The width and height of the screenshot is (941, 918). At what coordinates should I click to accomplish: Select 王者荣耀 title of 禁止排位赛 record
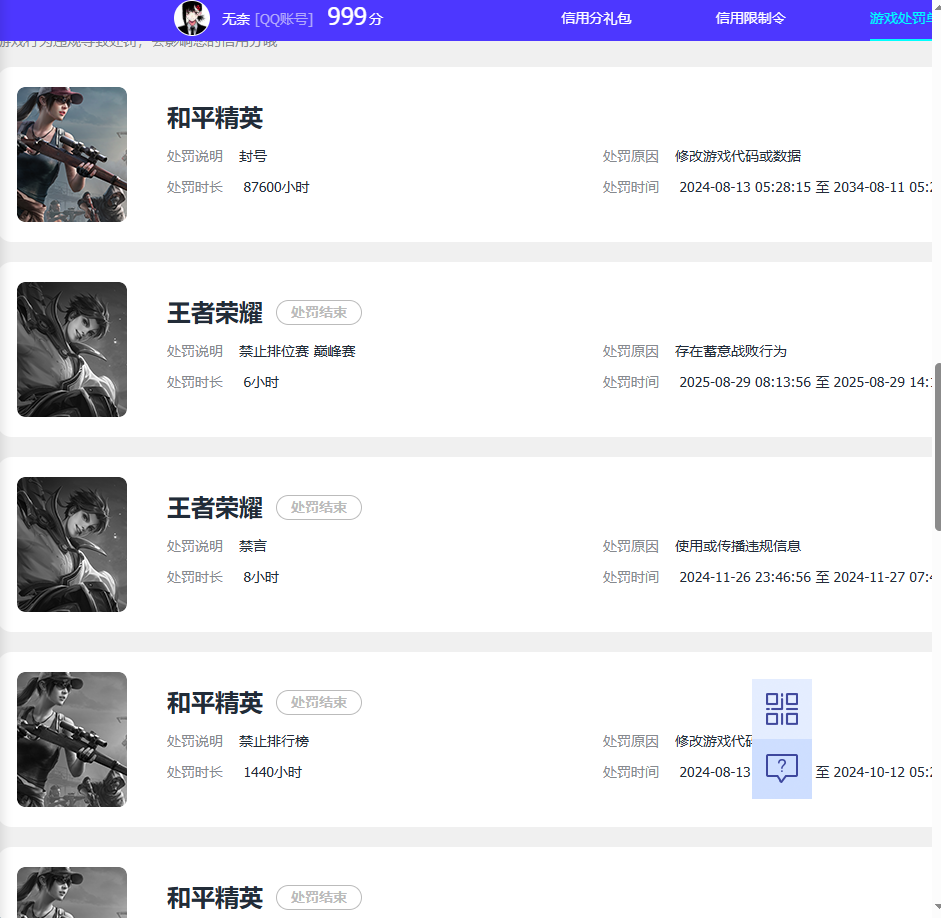pos(215,313)
